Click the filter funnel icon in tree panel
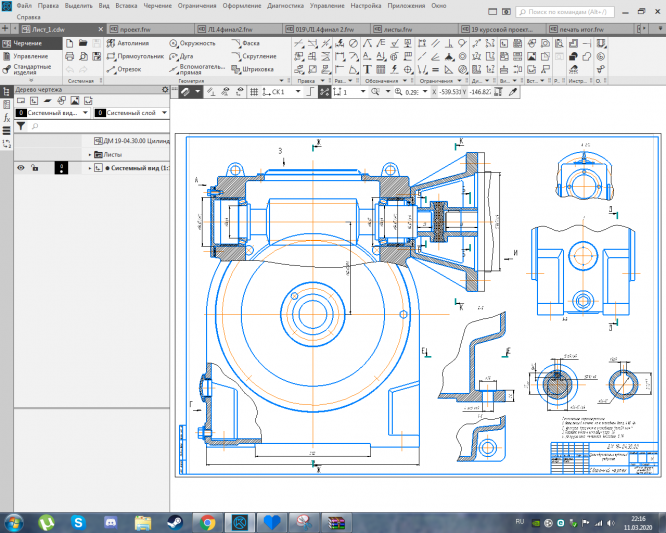 click(x=21, y=127)
